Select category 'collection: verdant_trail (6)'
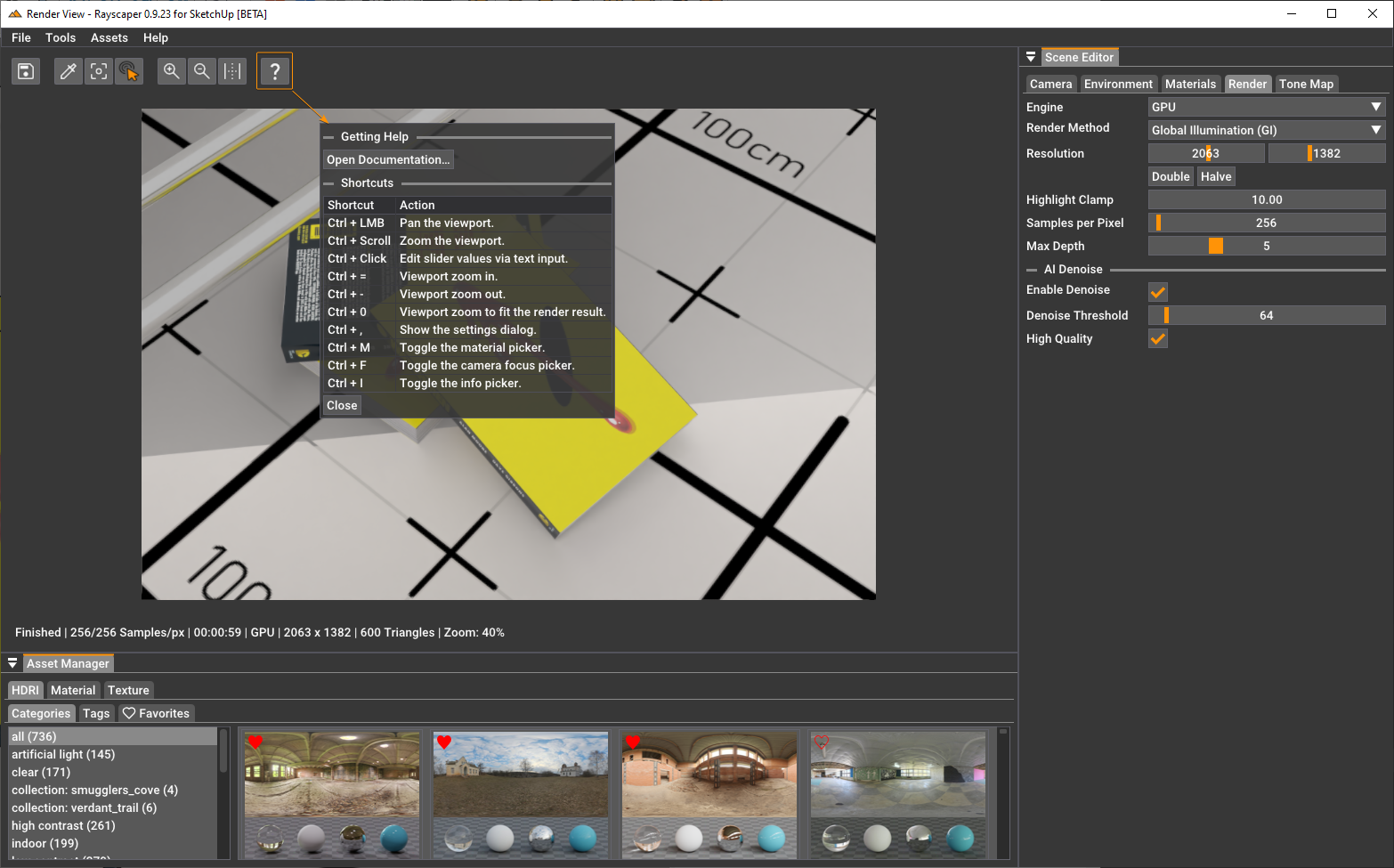This screenshot has width=1394, height=868. tap(112, 807)
